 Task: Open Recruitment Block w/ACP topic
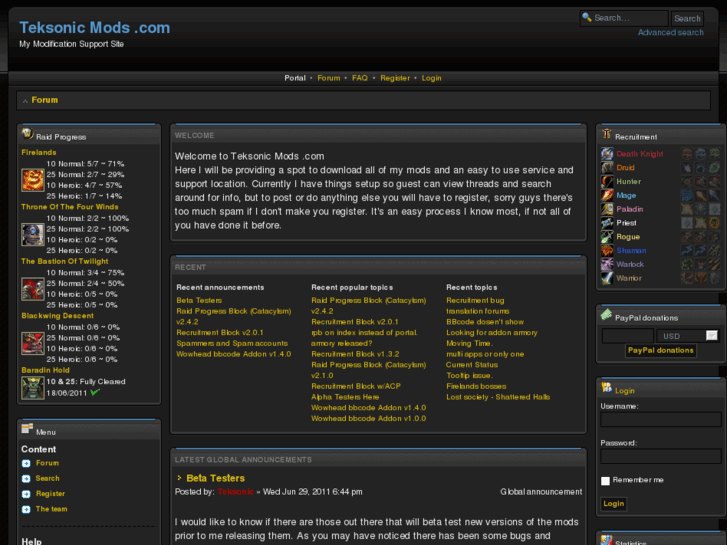pyautogui.click(x=356, y=386)
